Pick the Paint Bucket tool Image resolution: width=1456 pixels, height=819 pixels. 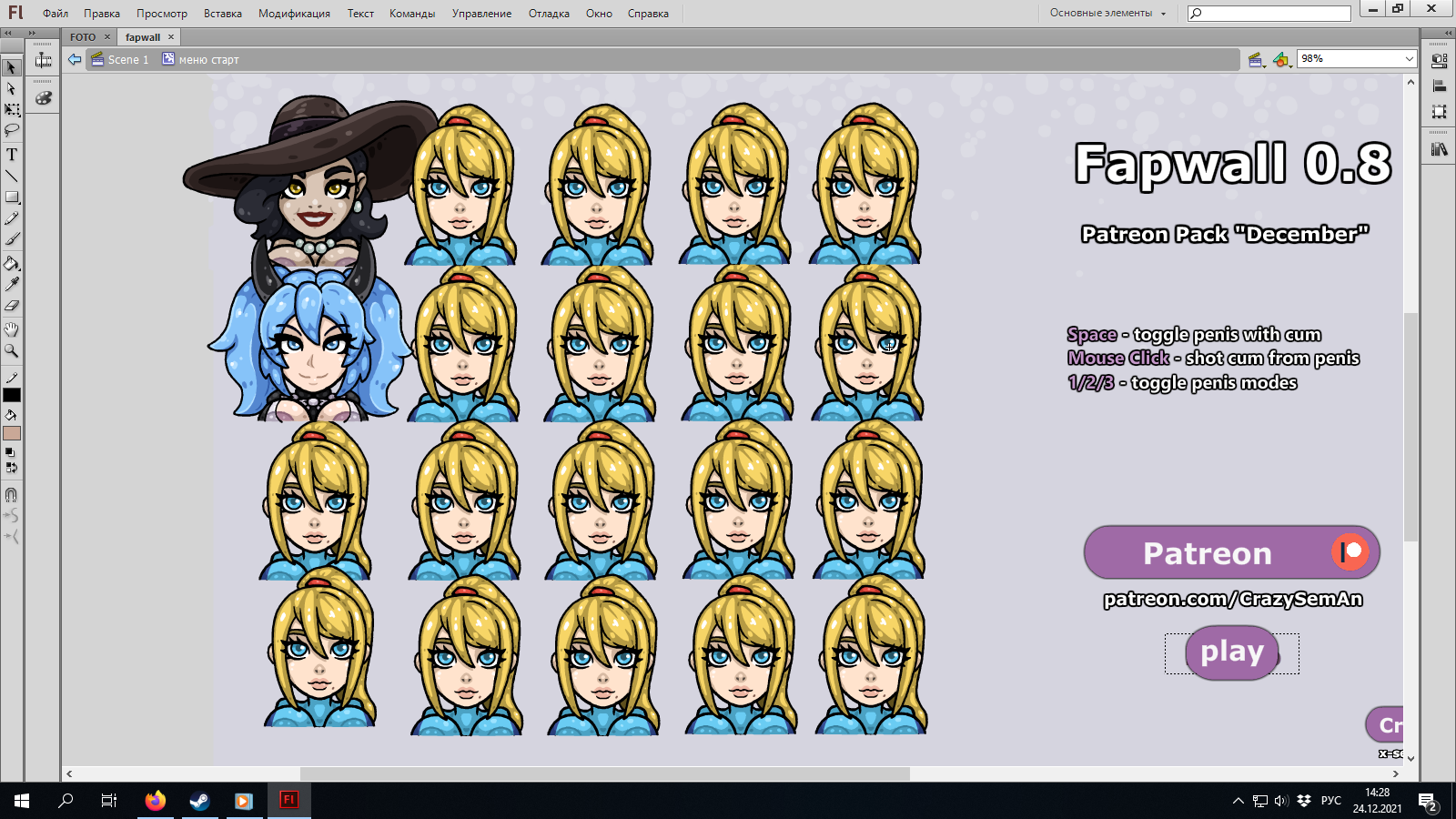[x=11, y=264]
